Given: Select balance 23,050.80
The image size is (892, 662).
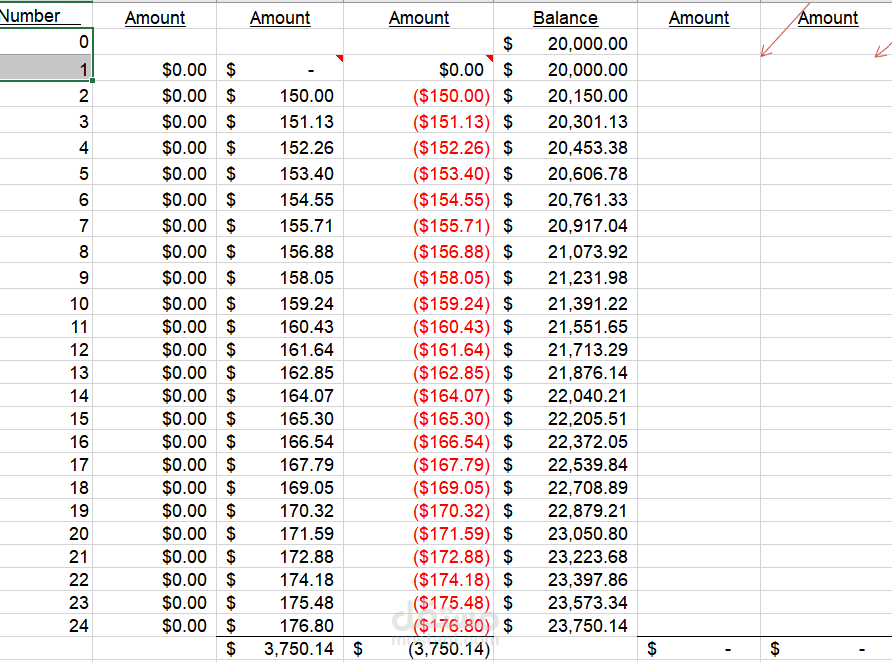Looking at the screenshot, I should click(x=565, y=533).
